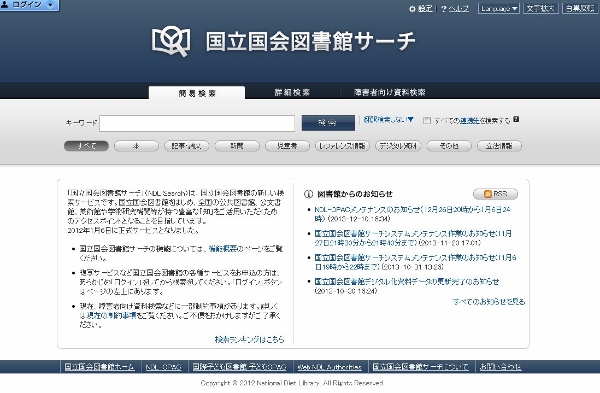Click the 検索 search button
600x393 pixels.
pyautogui.click(x=328, y=123)
